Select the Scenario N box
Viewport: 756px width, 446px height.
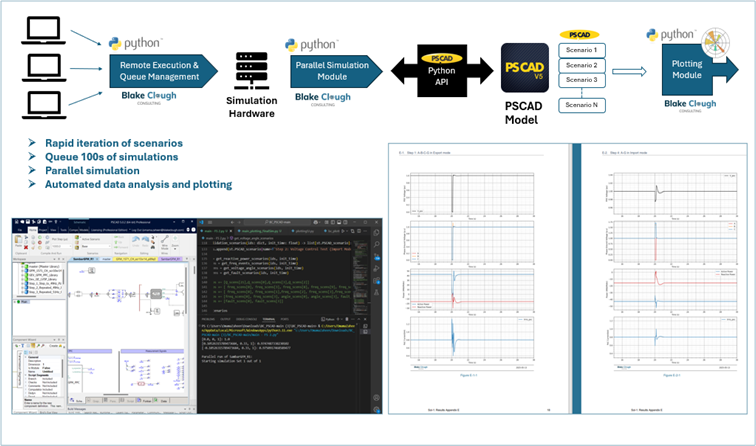click(x=581, y=105)
